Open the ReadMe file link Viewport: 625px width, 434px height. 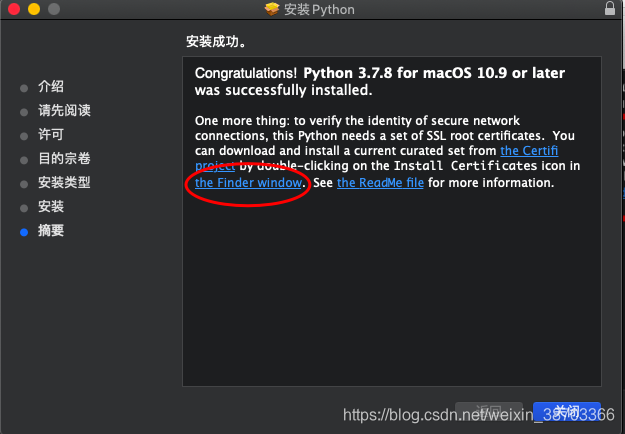tap(380, 183)
